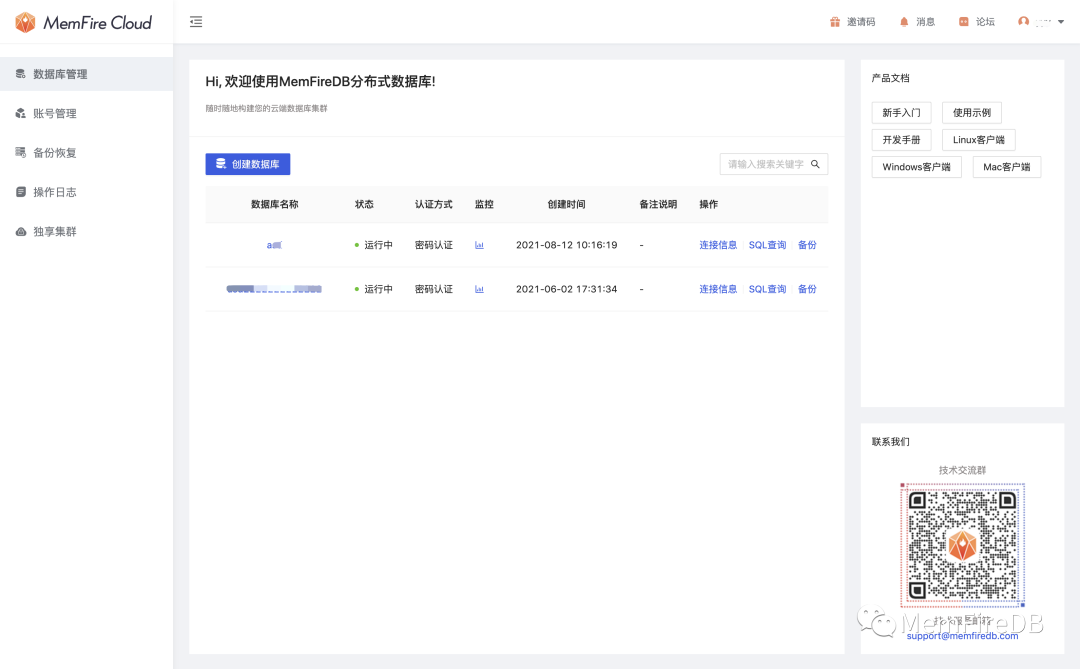This screenshot has width=1080, height=669.
Task: Select 独享集群 in the sidebar
Action: (x=87, y=231)
